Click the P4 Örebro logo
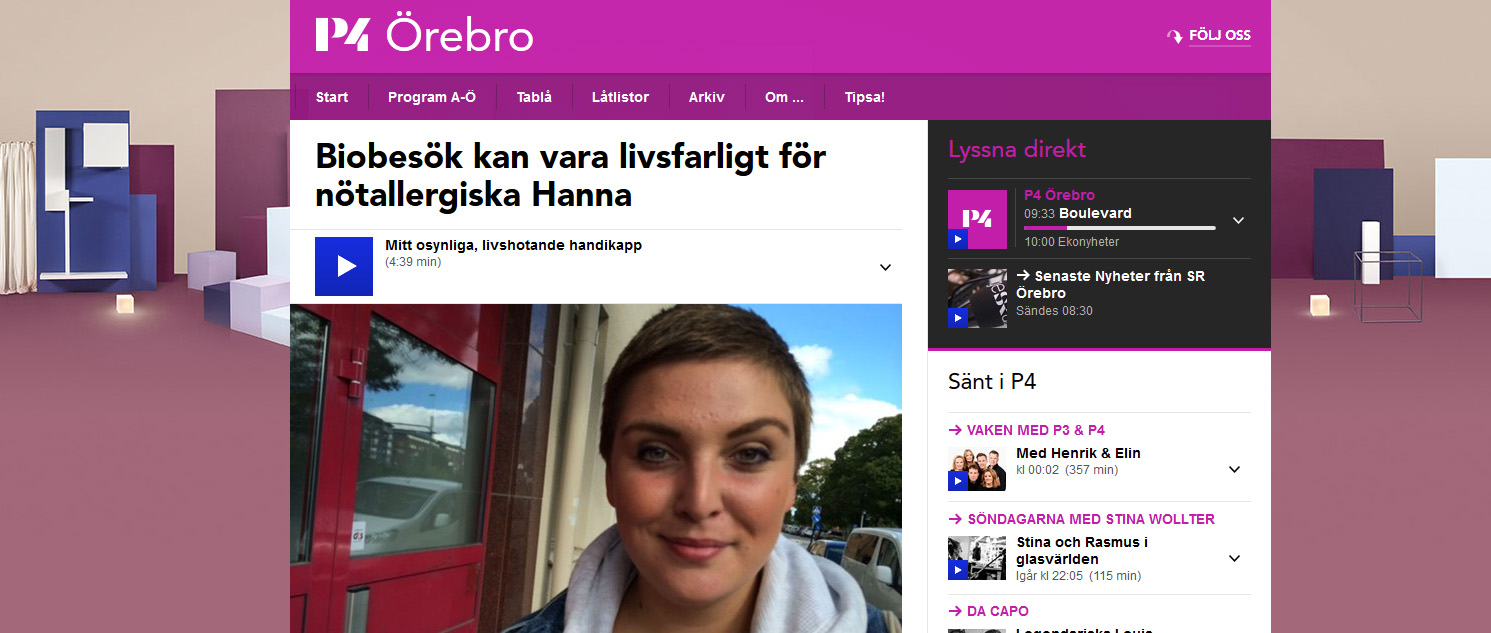The width and height of the screenshot is (1491, 633). click(424, 35)
